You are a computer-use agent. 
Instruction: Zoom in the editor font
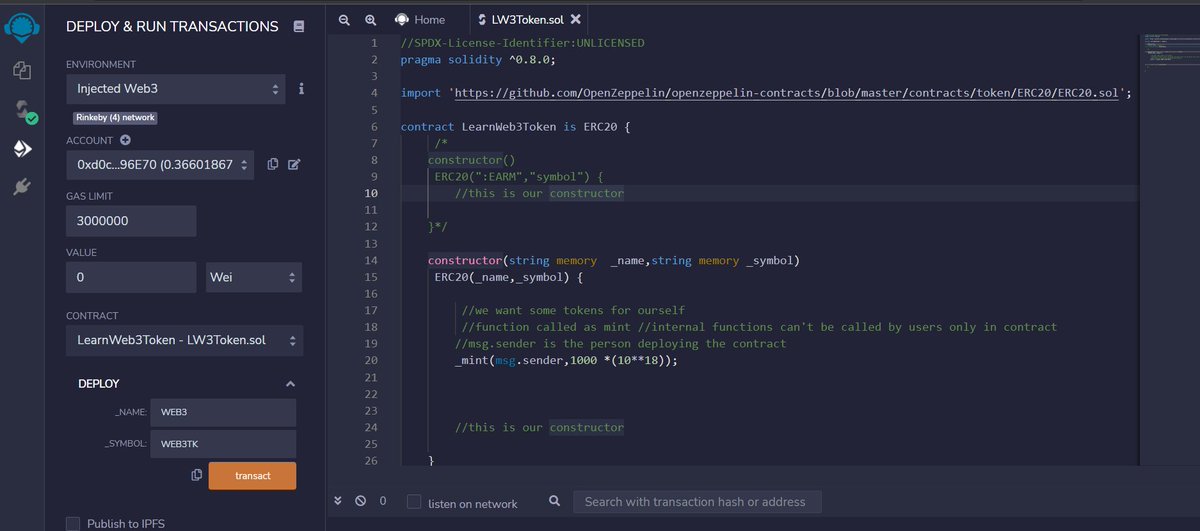coord(371,19)
